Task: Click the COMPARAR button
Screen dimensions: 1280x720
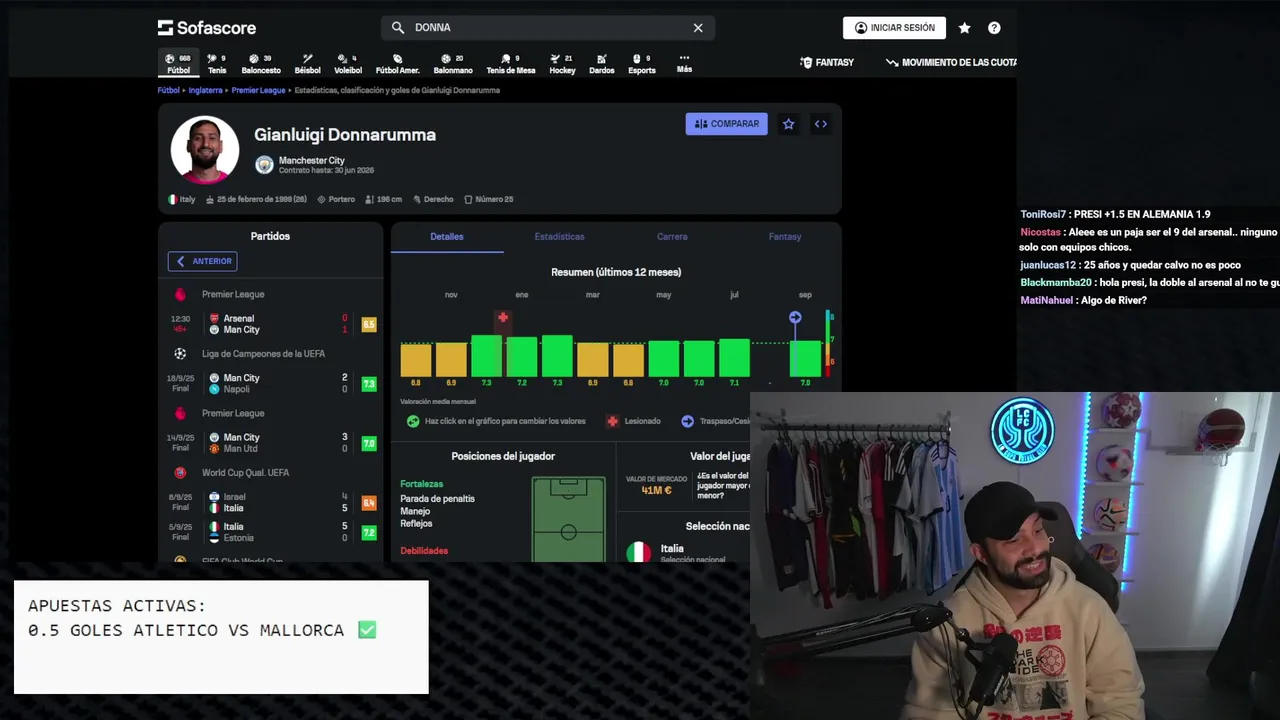Action: (726, 124)
